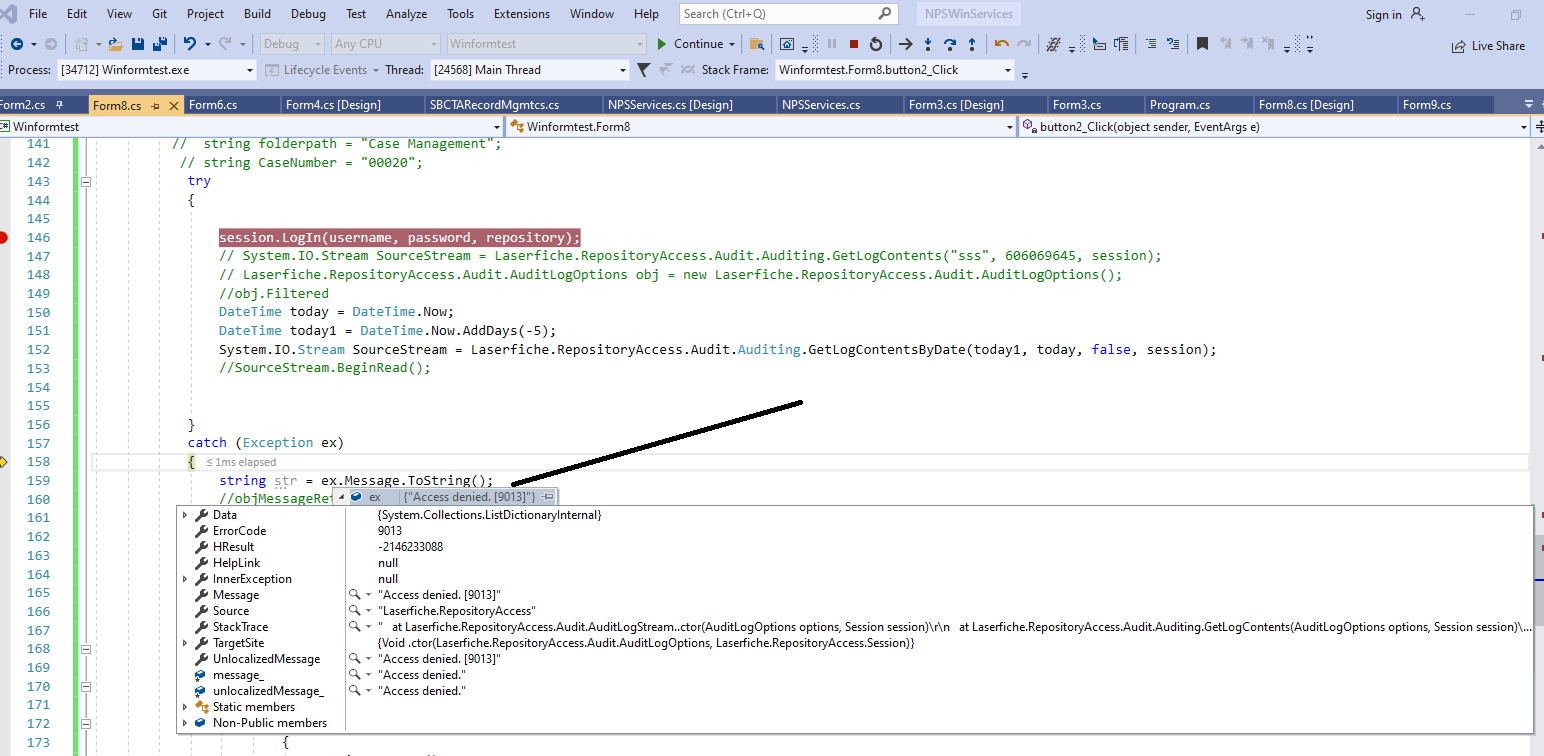
Task: Pin the ex DataTip to source
Action: click(x=547, y=497)
